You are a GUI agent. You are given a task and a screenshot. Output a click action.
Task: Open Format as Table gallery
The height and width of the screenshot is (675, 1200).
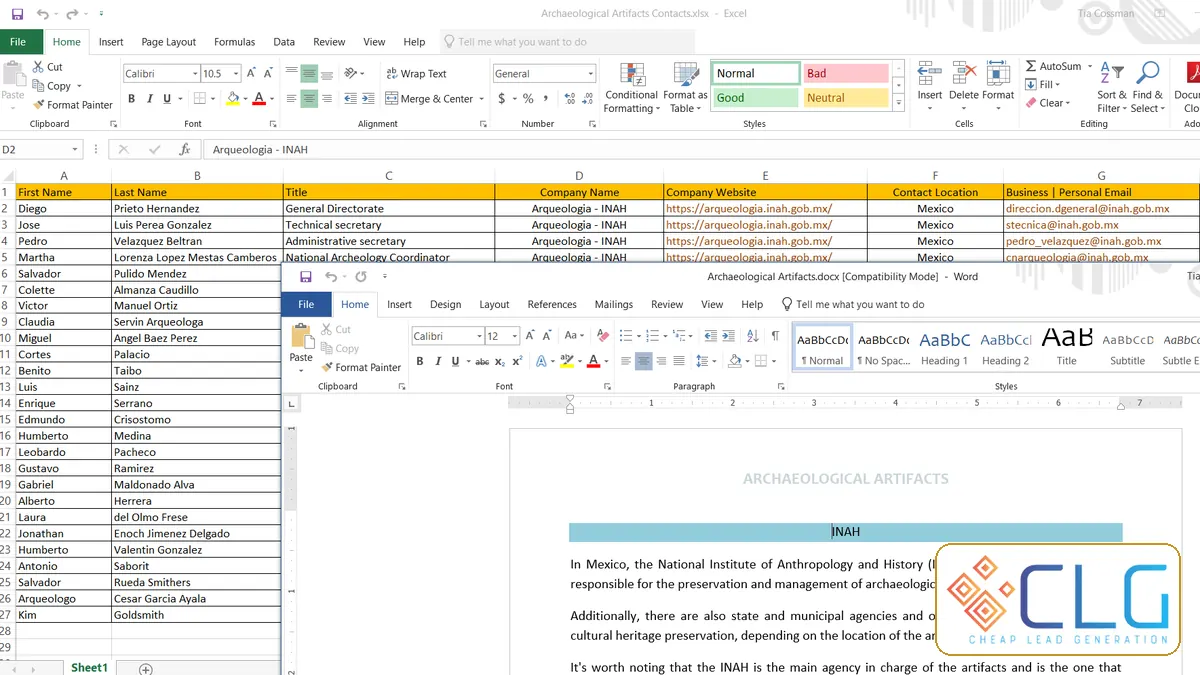tap(688, 87)
